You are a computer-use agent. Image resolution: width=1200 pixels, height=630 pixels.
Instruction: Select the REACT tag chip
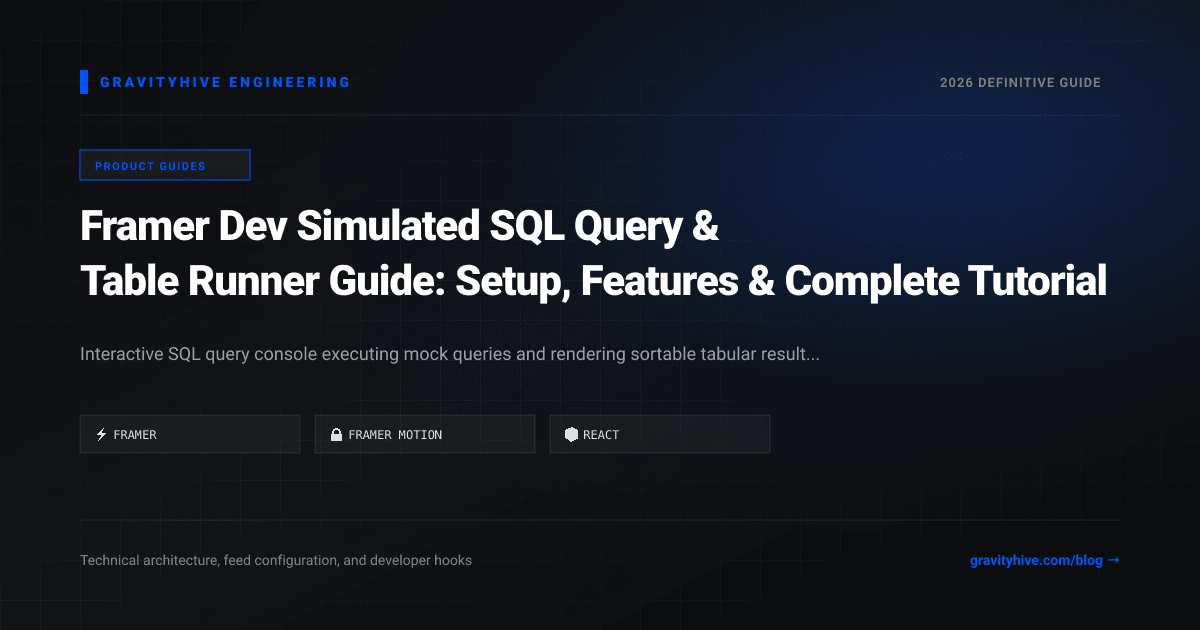tap(660, 434)
